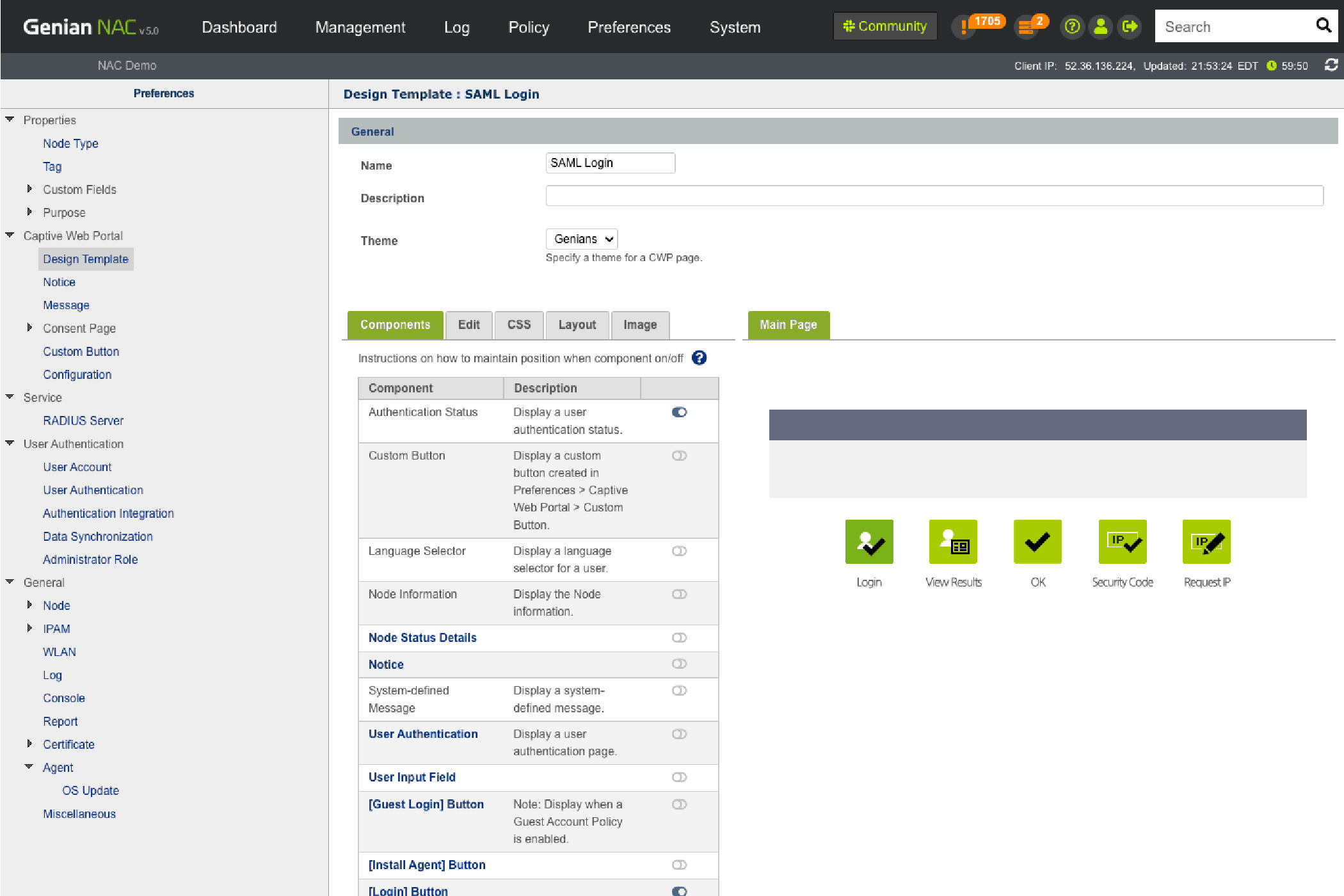Disable the Authentication Status component toggle

[x=679, y=412]
